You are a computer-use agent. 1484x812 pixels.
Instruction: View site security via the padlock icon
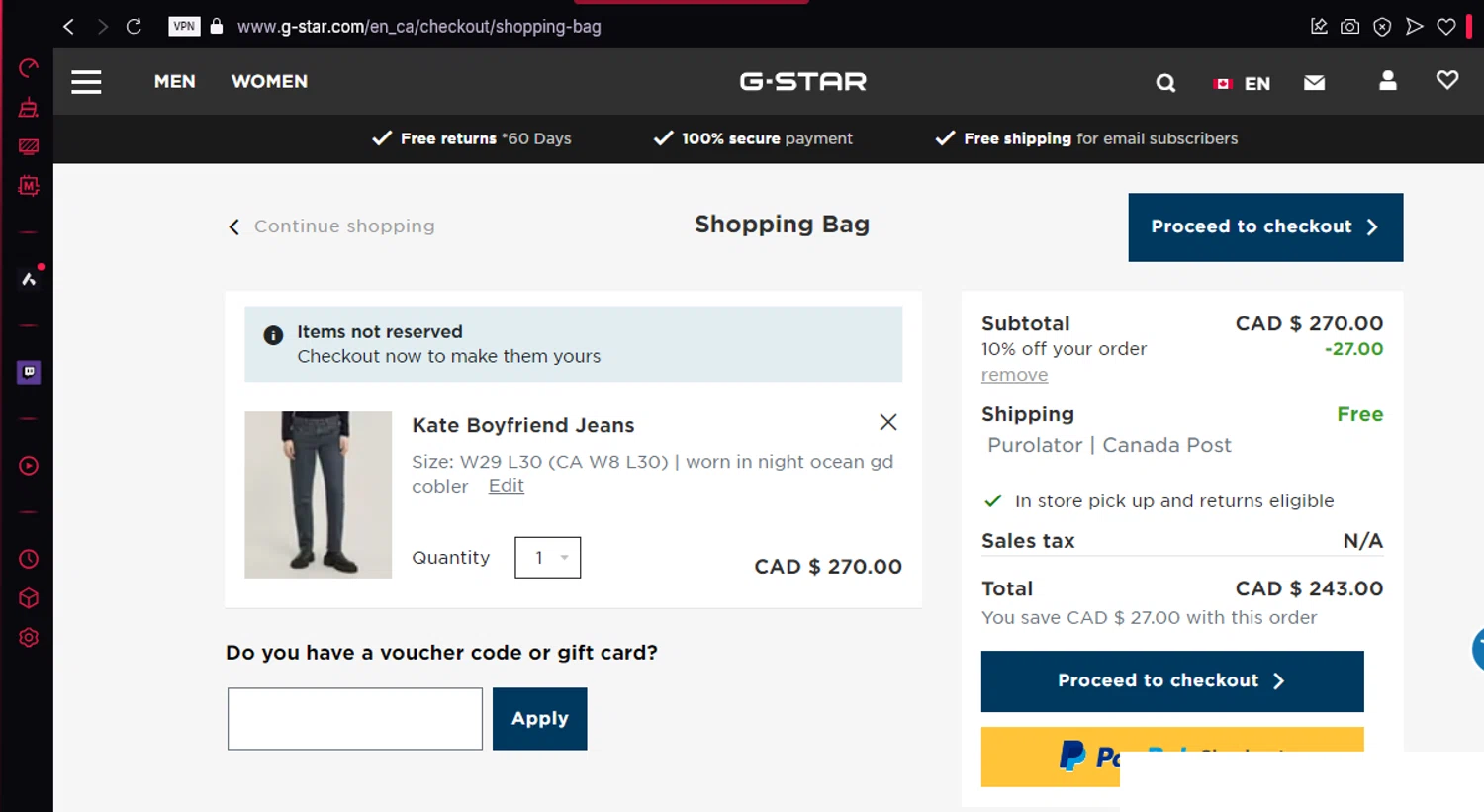click(x=217, y=27)
